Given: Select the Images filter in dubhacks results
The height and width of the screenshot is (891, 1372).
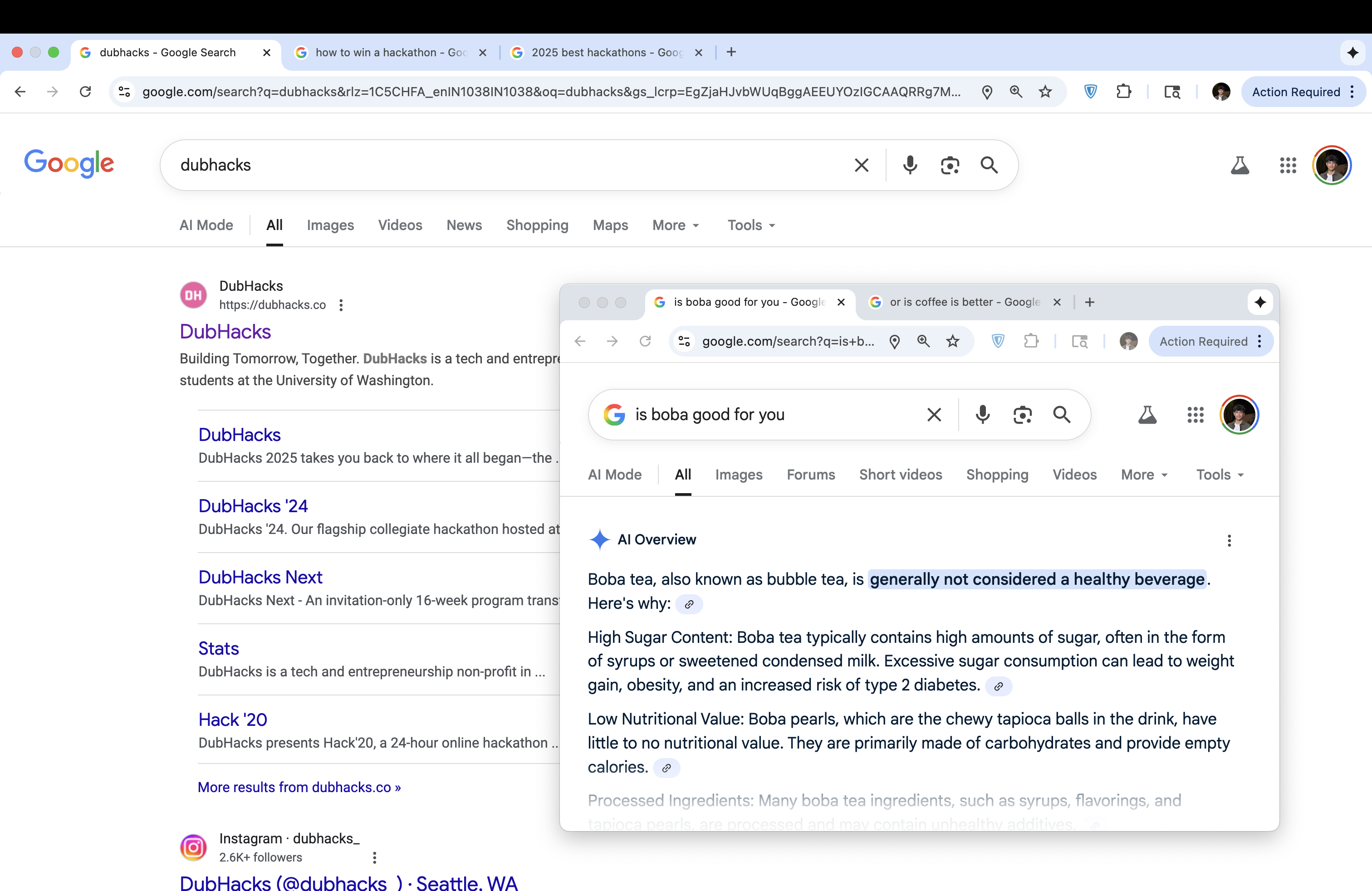Looking at the screenshot, I should (330, 225).
